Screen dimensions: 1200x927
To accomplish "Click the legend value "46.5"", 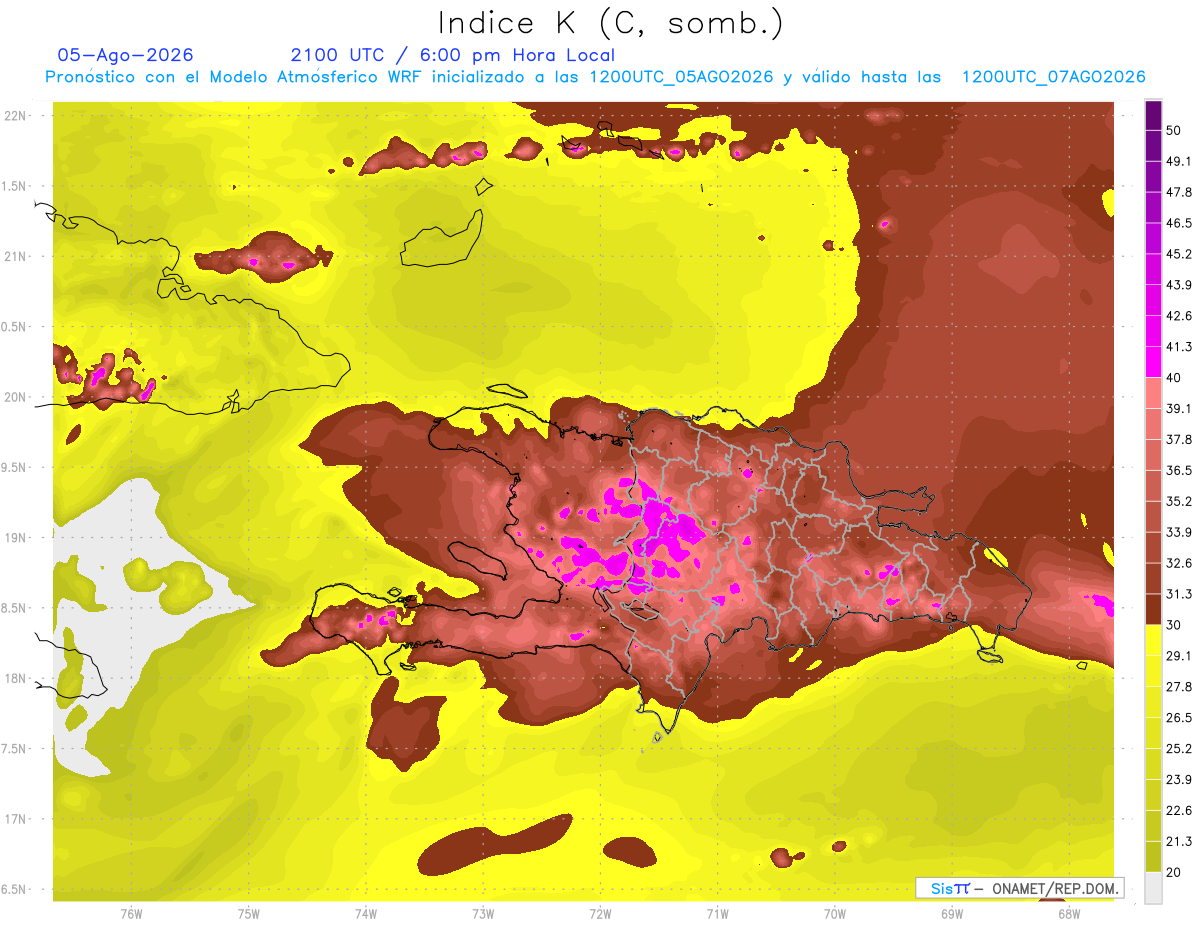I will [1178, 223].
